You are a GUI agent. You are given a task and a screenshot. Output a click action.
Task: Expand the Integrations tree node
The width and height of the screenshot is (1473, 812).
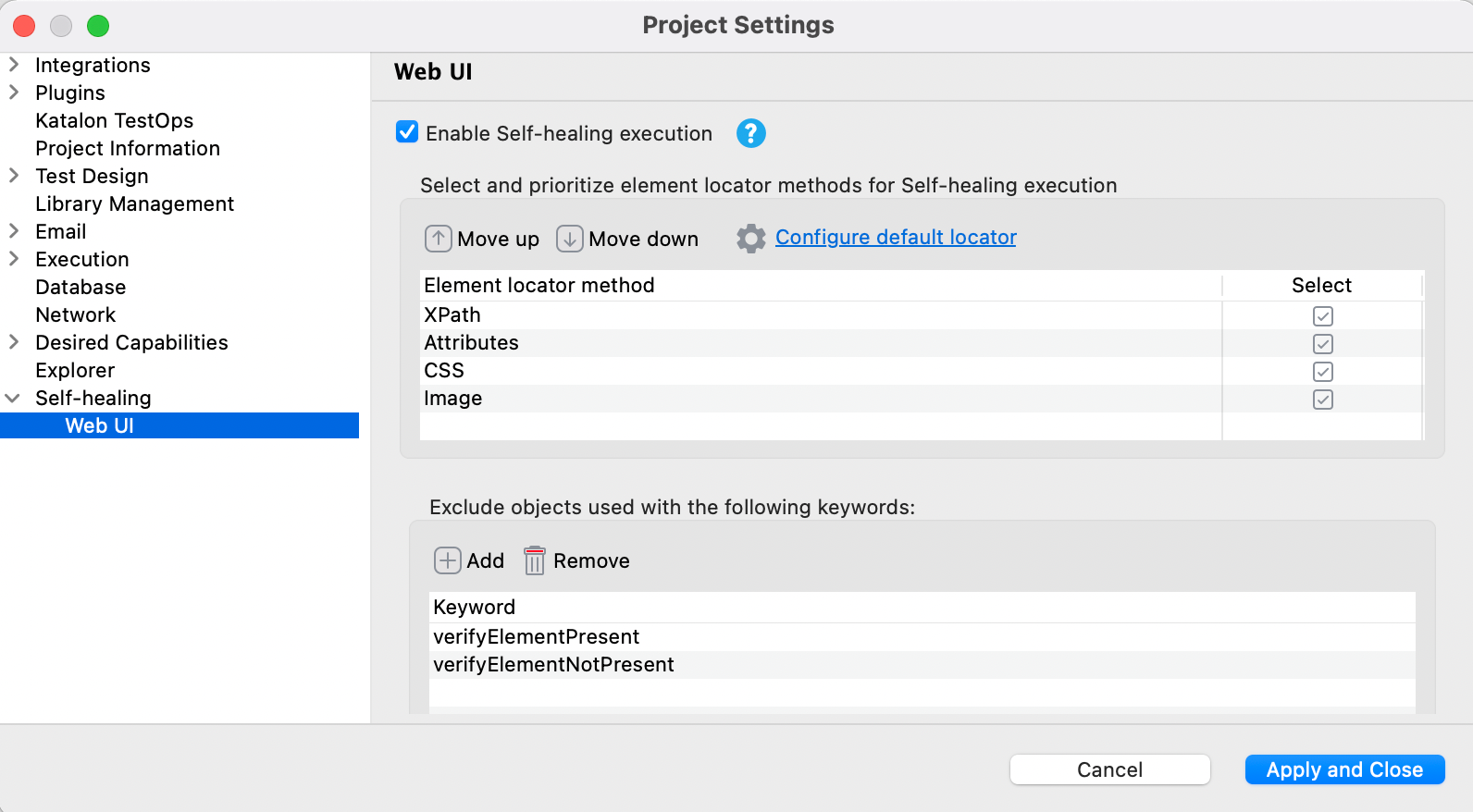pos(14,65)
